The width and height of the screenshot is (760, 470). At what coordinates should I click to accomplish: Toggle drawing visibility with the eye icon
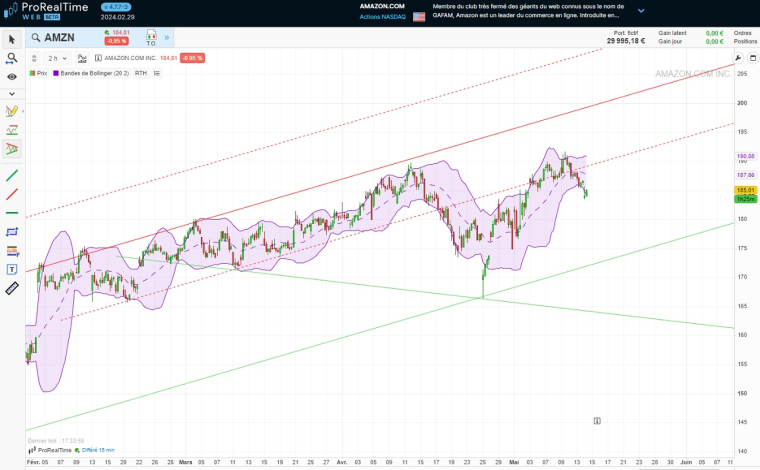tap(12, 77)
